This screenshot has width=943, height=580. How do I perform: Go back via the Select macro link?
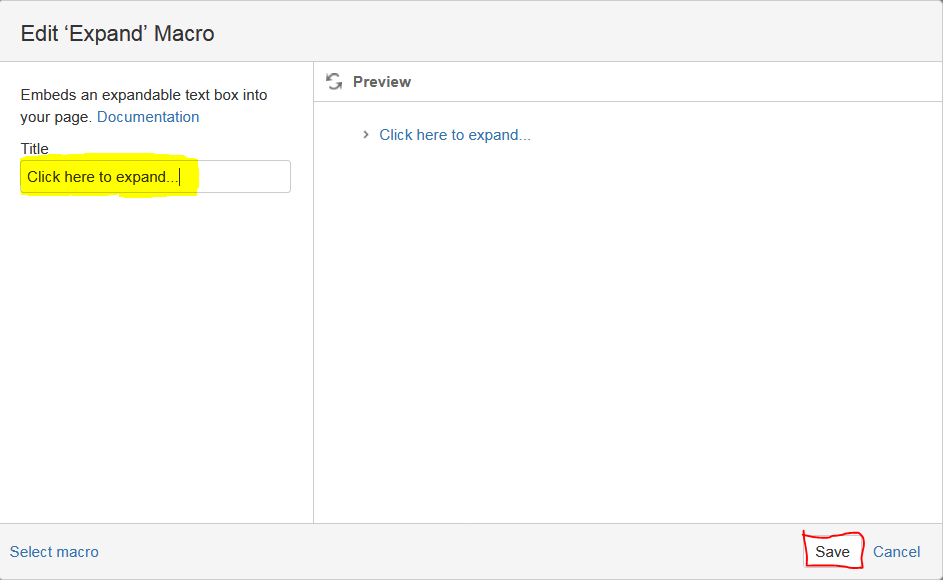[x=54, y=552]
